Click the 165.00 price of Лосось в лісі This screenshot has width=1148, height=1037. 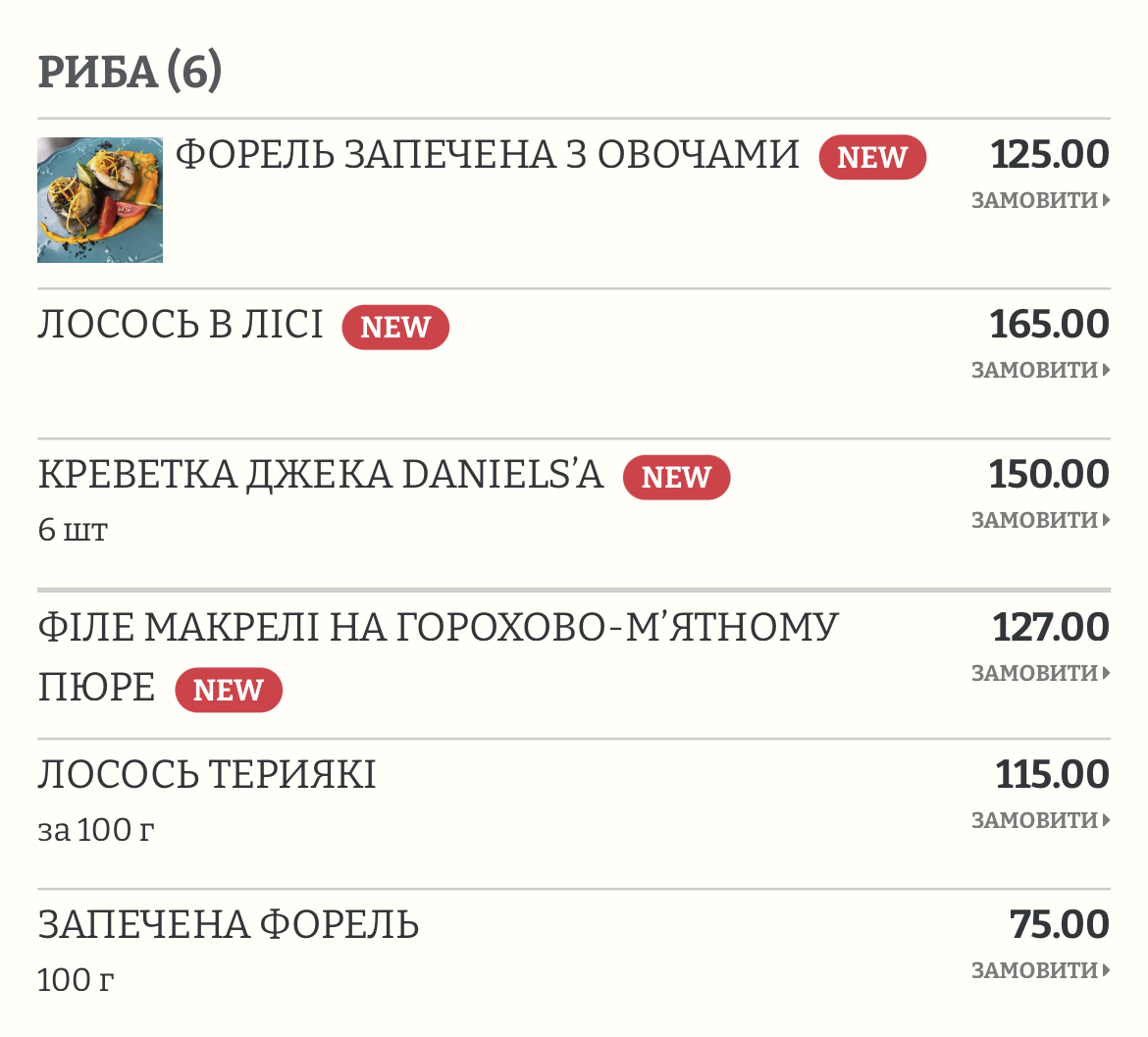(x=1049, y=324)
